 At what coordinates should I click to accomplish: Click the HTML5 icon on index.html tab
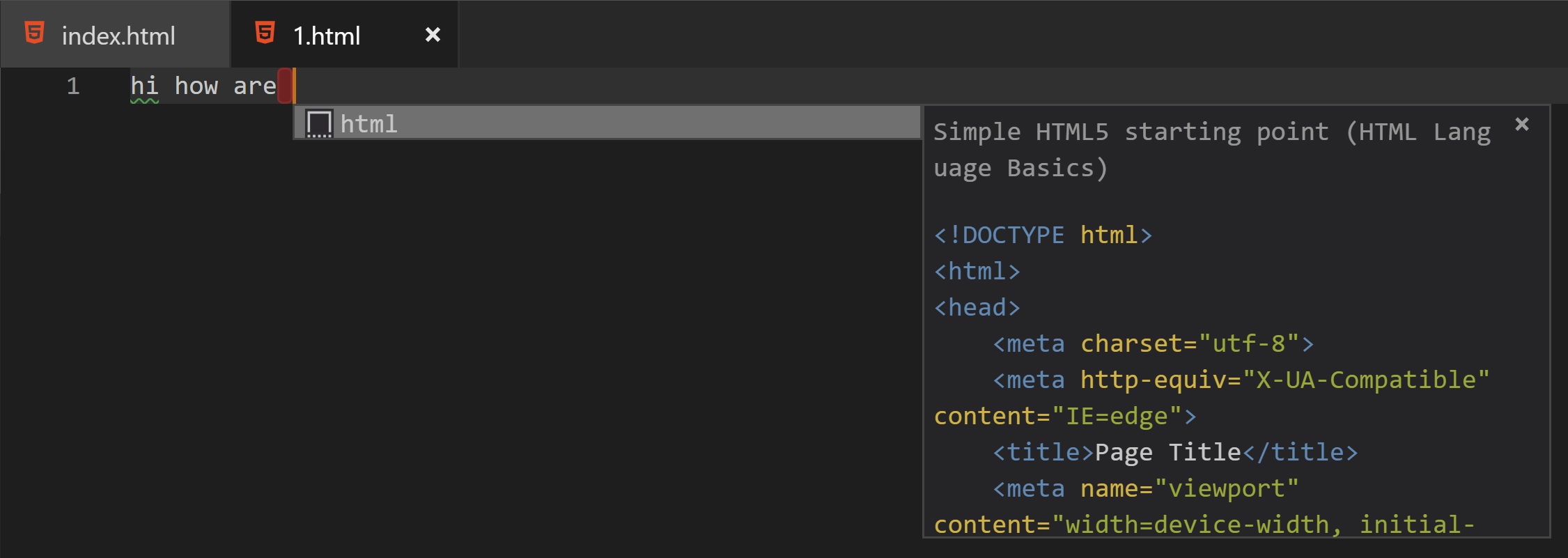pyautogui.click(x=34, y=33)
